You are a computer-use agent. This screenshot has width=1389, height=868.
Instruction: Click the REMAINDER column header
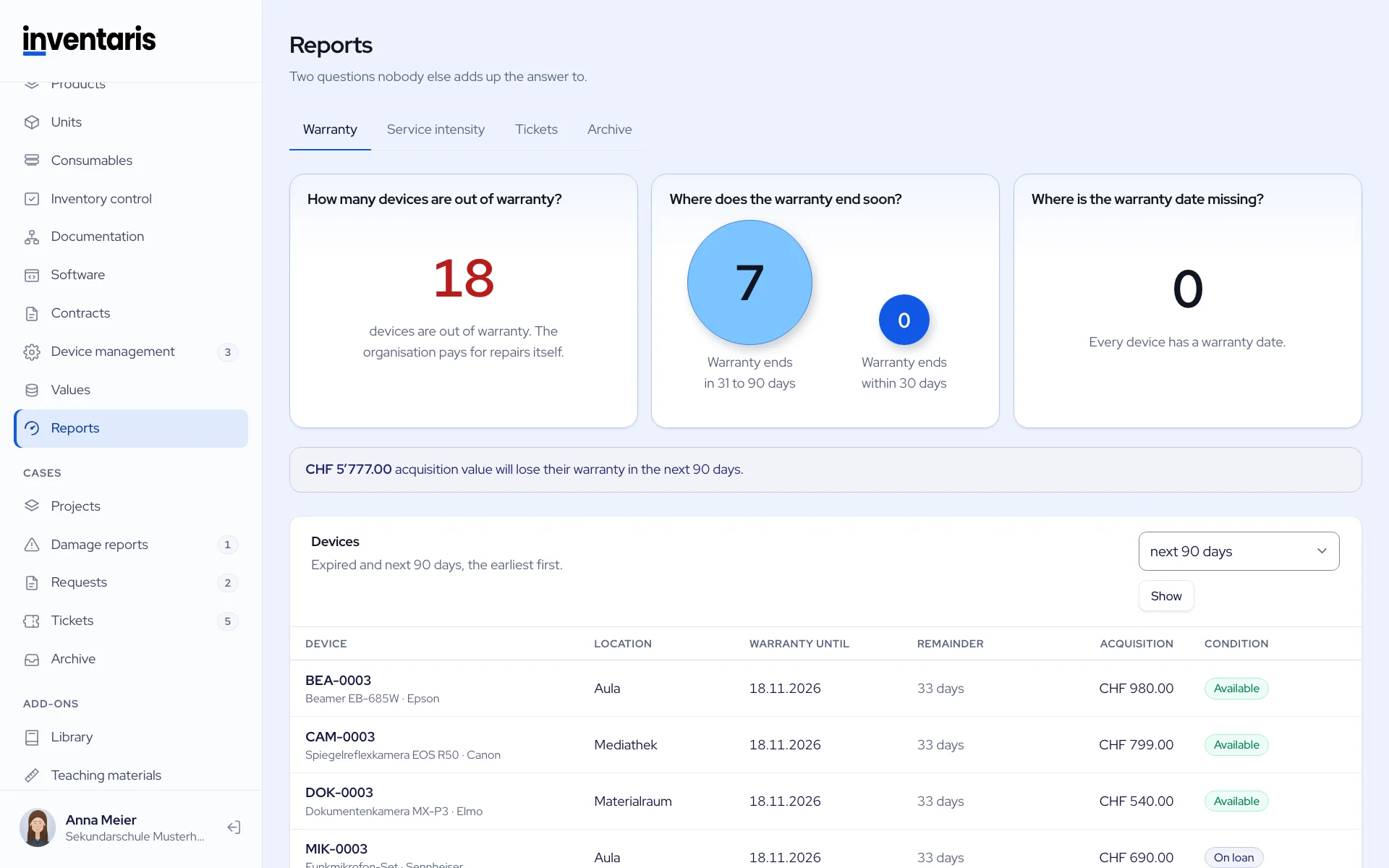click(x=950, y=644)
